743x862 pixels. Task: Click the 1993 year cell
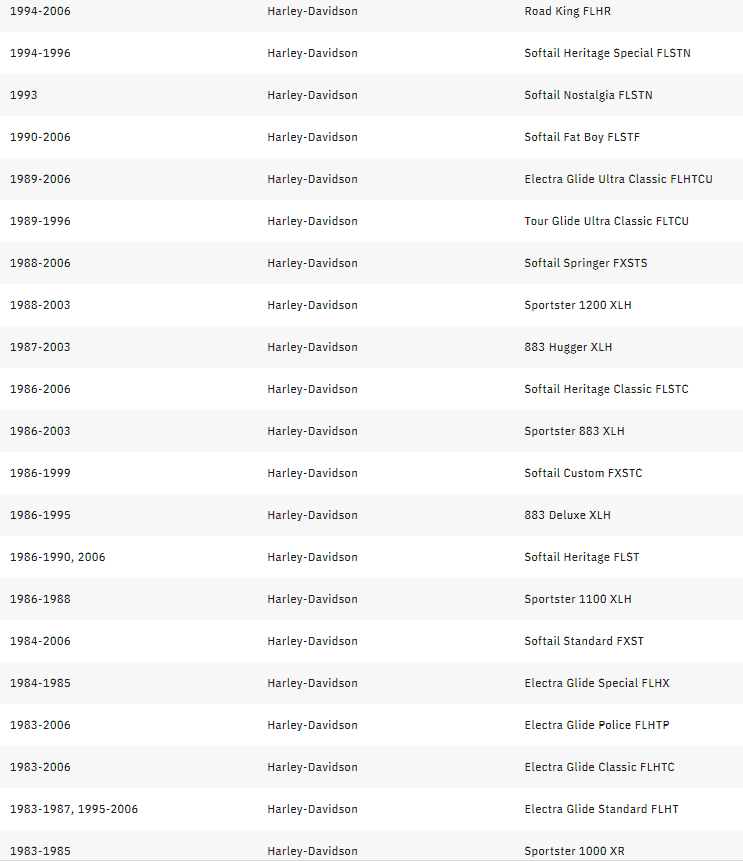tap(24, 95)
